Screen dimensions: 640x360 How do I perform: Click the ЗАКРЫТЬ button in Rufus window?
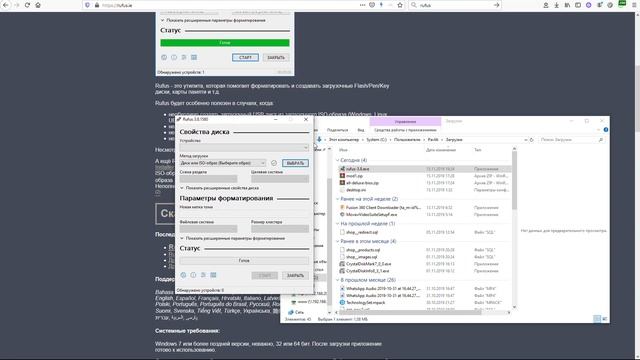click(x=295, y=275)
